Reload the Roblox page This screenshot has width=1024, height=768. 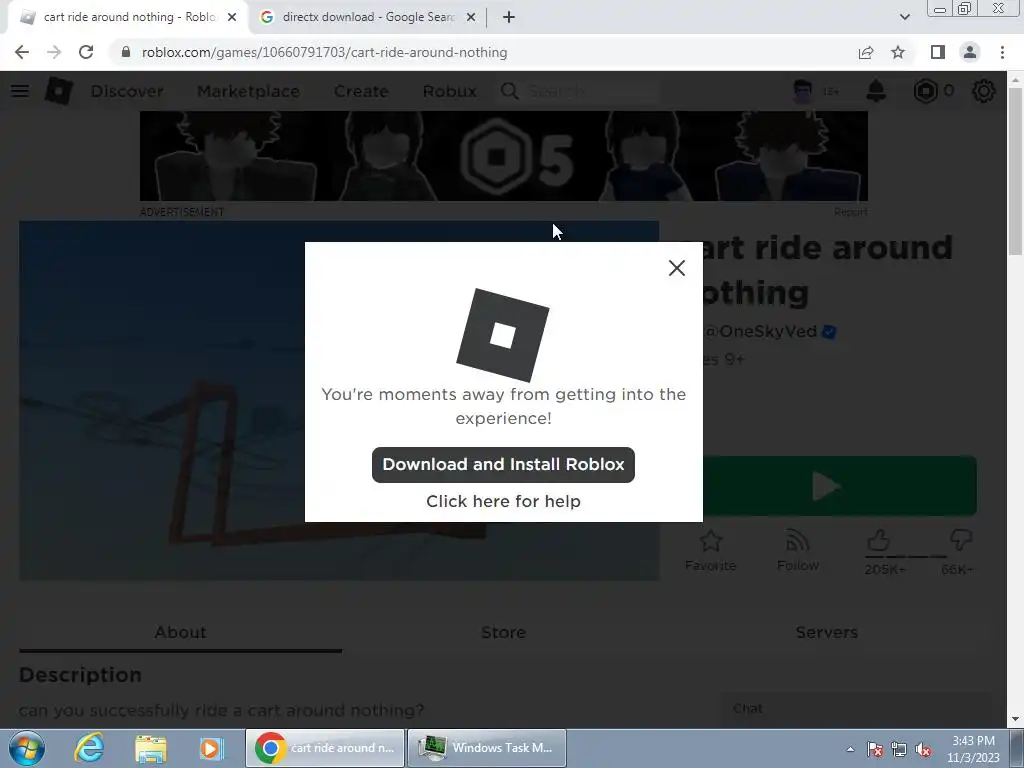[x=86, y=52]
